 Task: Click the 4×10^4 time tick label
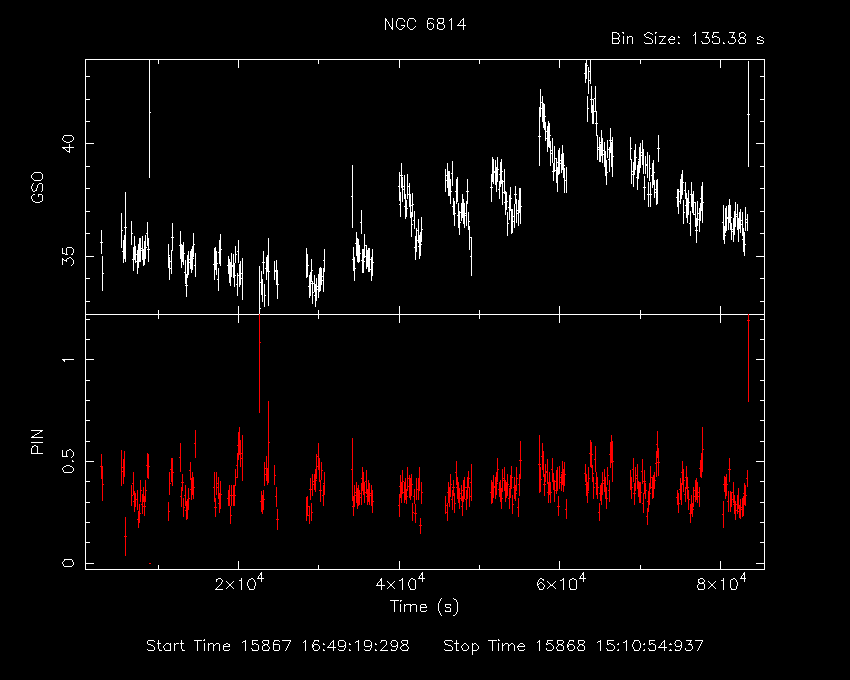click(400, 583)
